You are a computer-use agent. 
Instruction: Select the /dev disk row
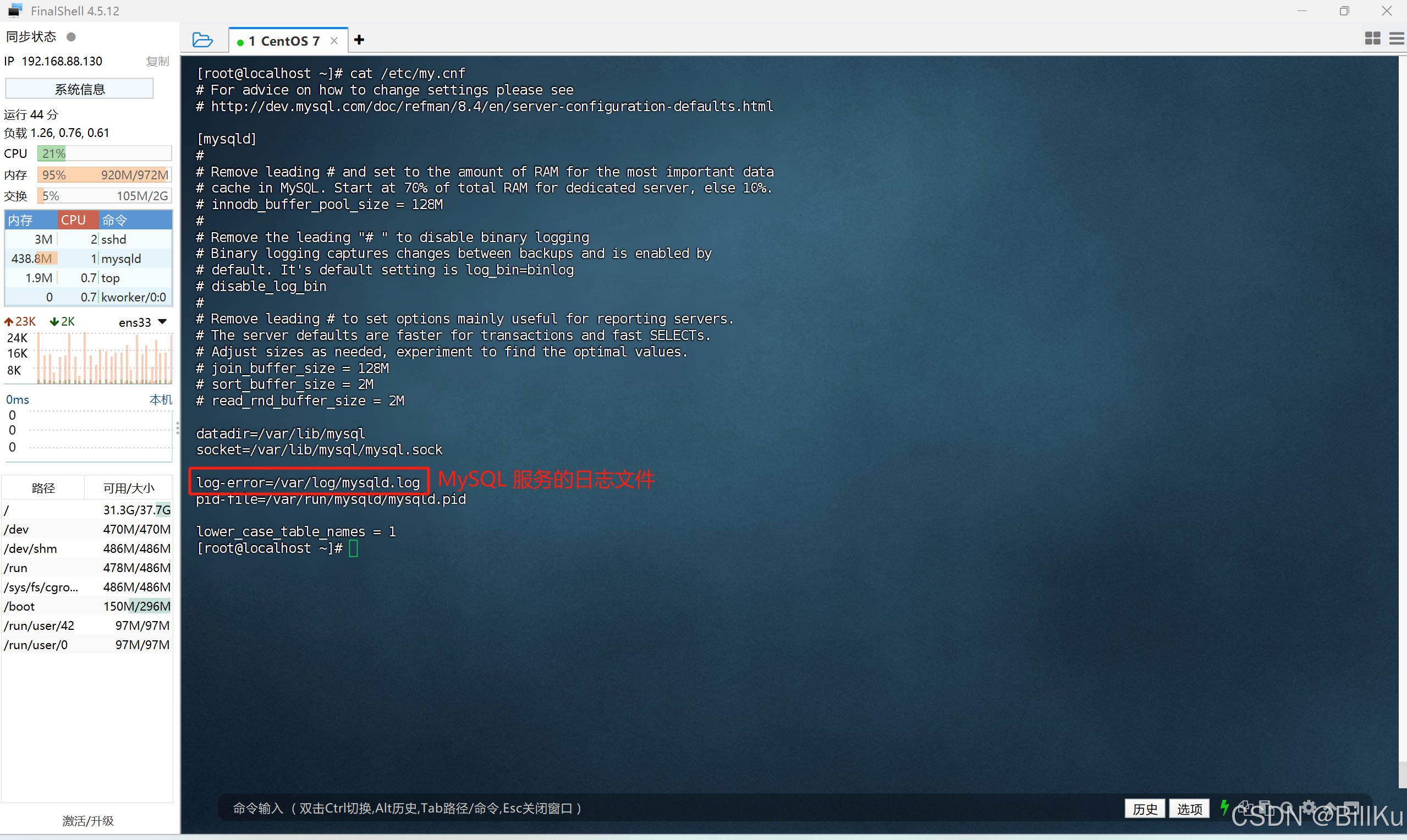[87, 529]
